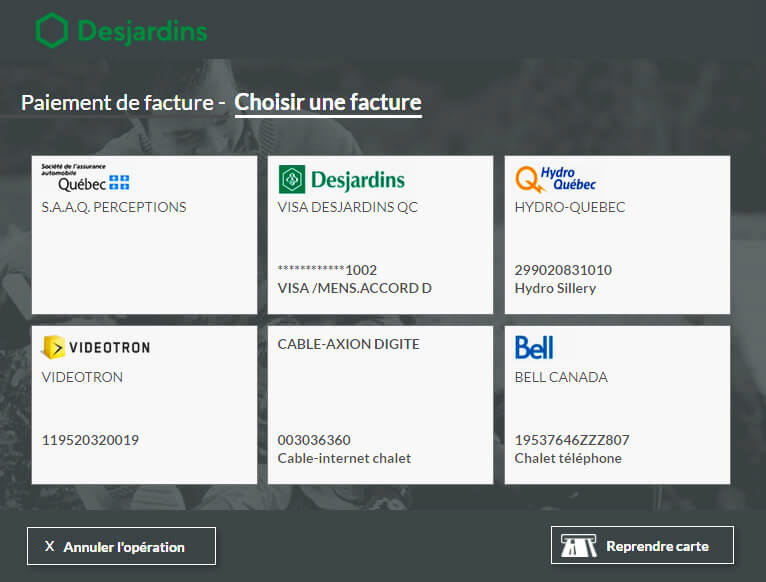Click the X icon beside Annuler l'opération

[x=50, y=547]
